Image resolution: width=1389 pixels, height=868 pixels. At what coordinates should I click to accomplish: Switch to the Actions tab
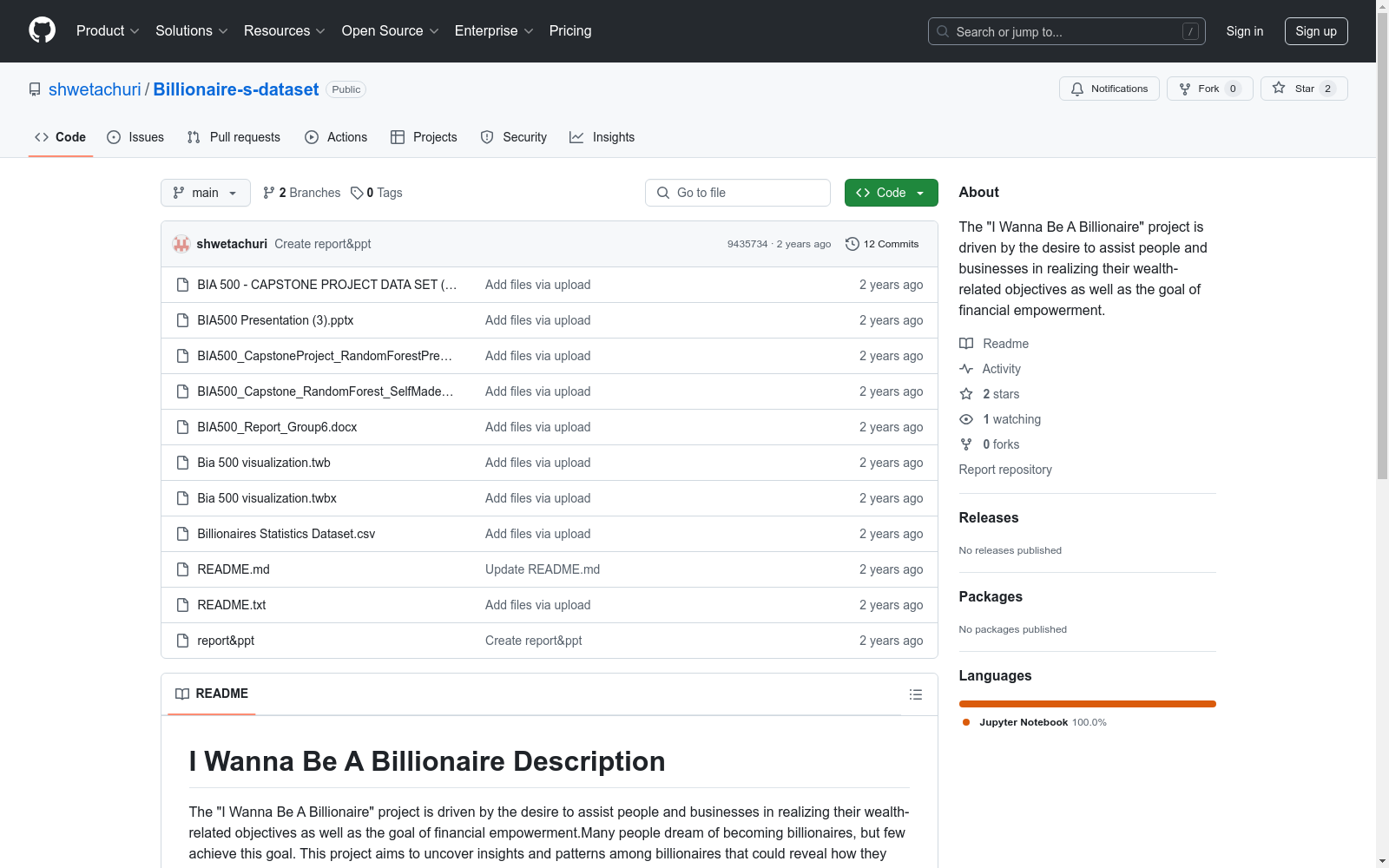click(x=336, y=137)
